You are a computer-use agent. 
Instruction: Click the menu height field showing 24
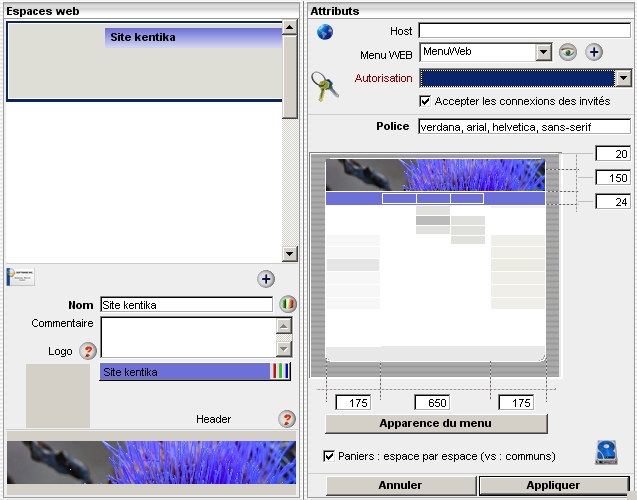click(x=613, y=201)
